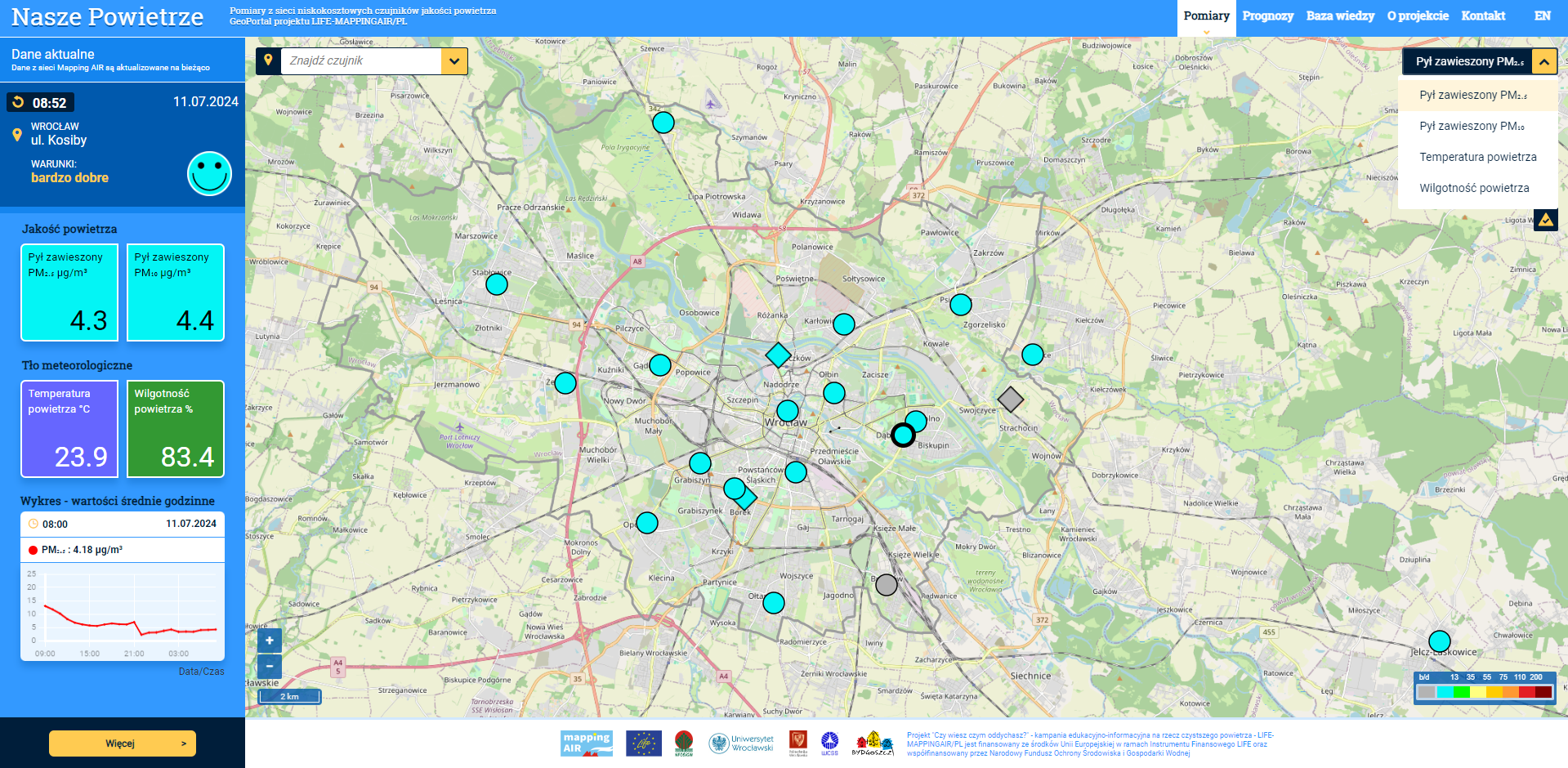Select the sensor marker near Ołbin
Screen dimensions: 1568x768
[x=834, y=393]
